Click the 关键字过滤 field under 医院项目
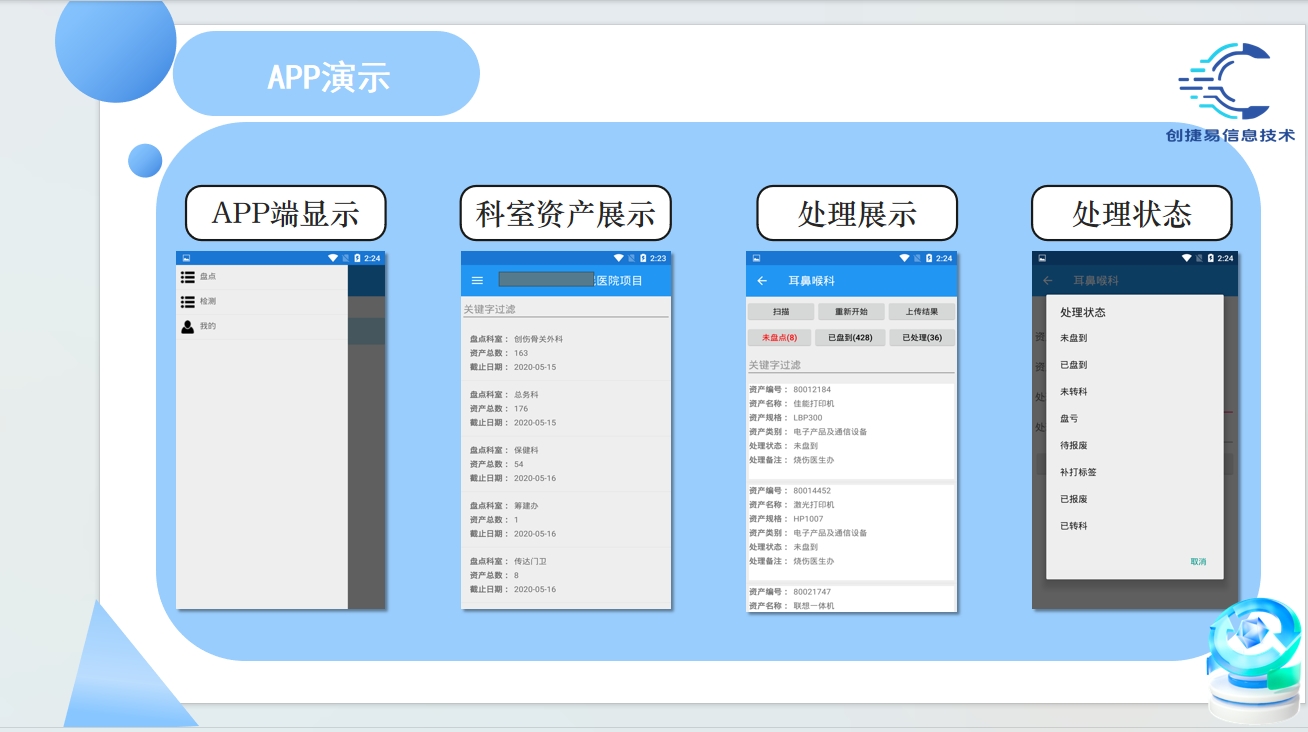Viewport: 1308px width, 732px height. [x=565, y=310]
